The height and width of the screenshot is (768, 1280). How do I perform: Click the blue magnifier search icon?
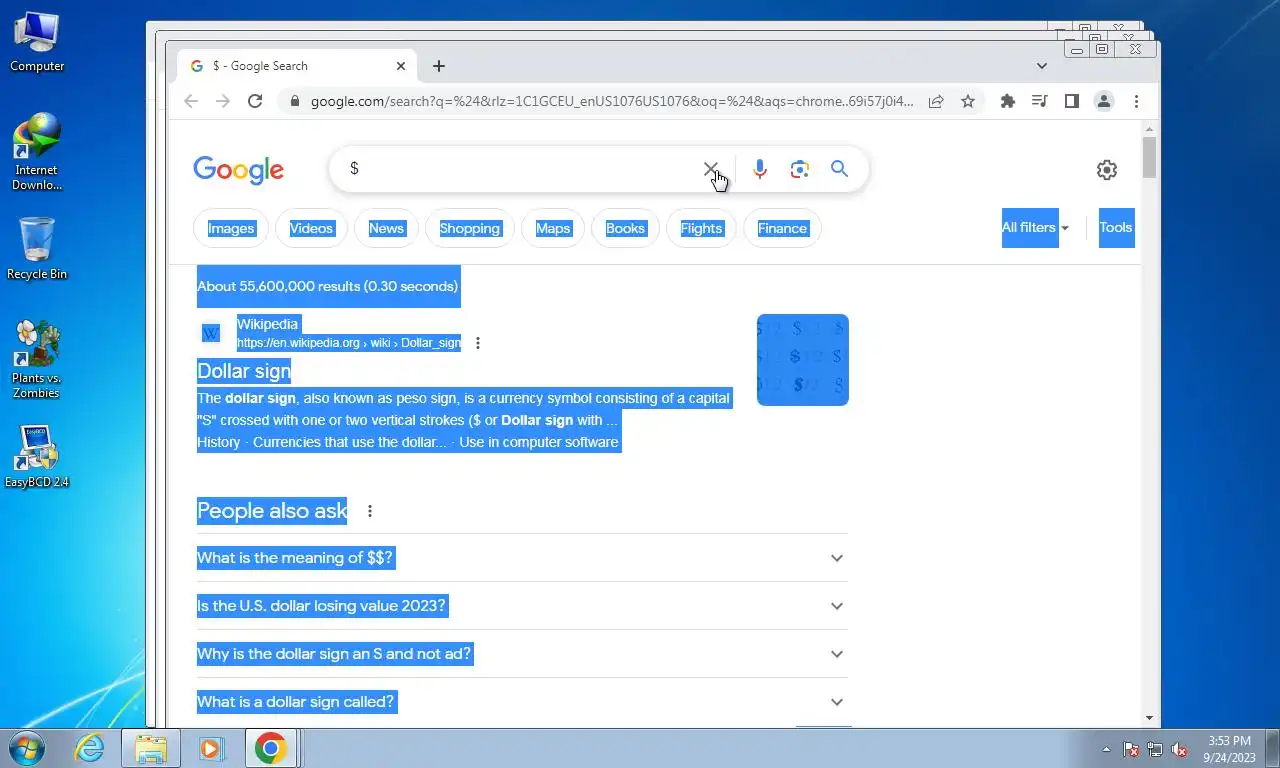(839, 169)
